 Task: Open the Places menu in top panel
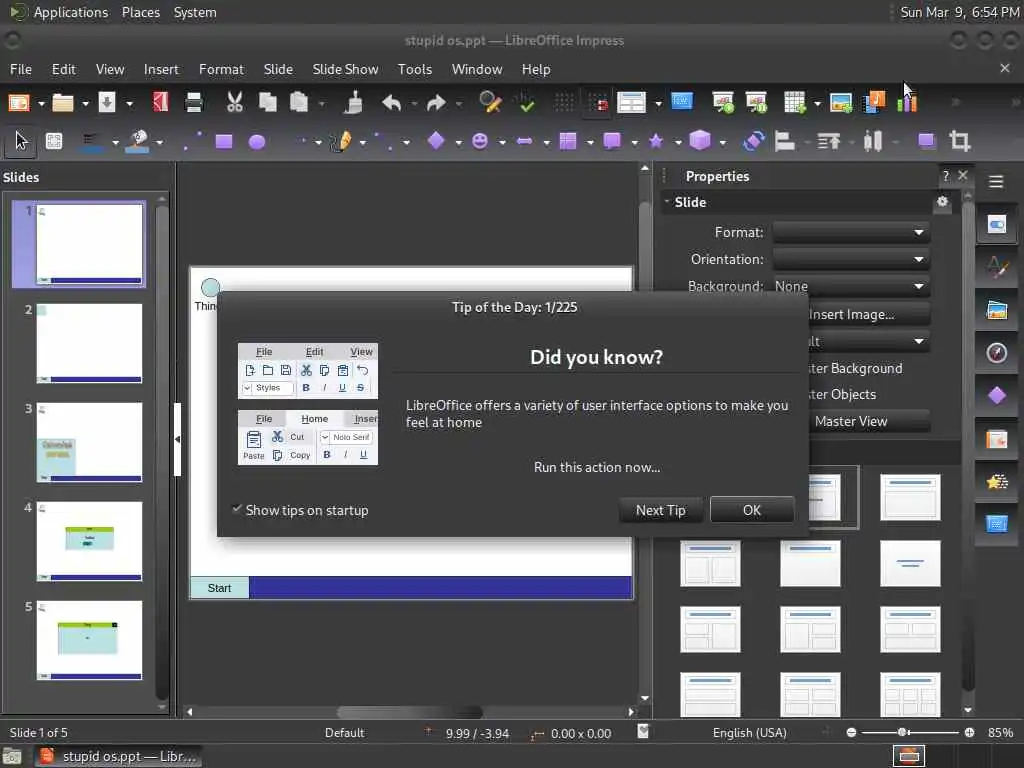(140, 12)
